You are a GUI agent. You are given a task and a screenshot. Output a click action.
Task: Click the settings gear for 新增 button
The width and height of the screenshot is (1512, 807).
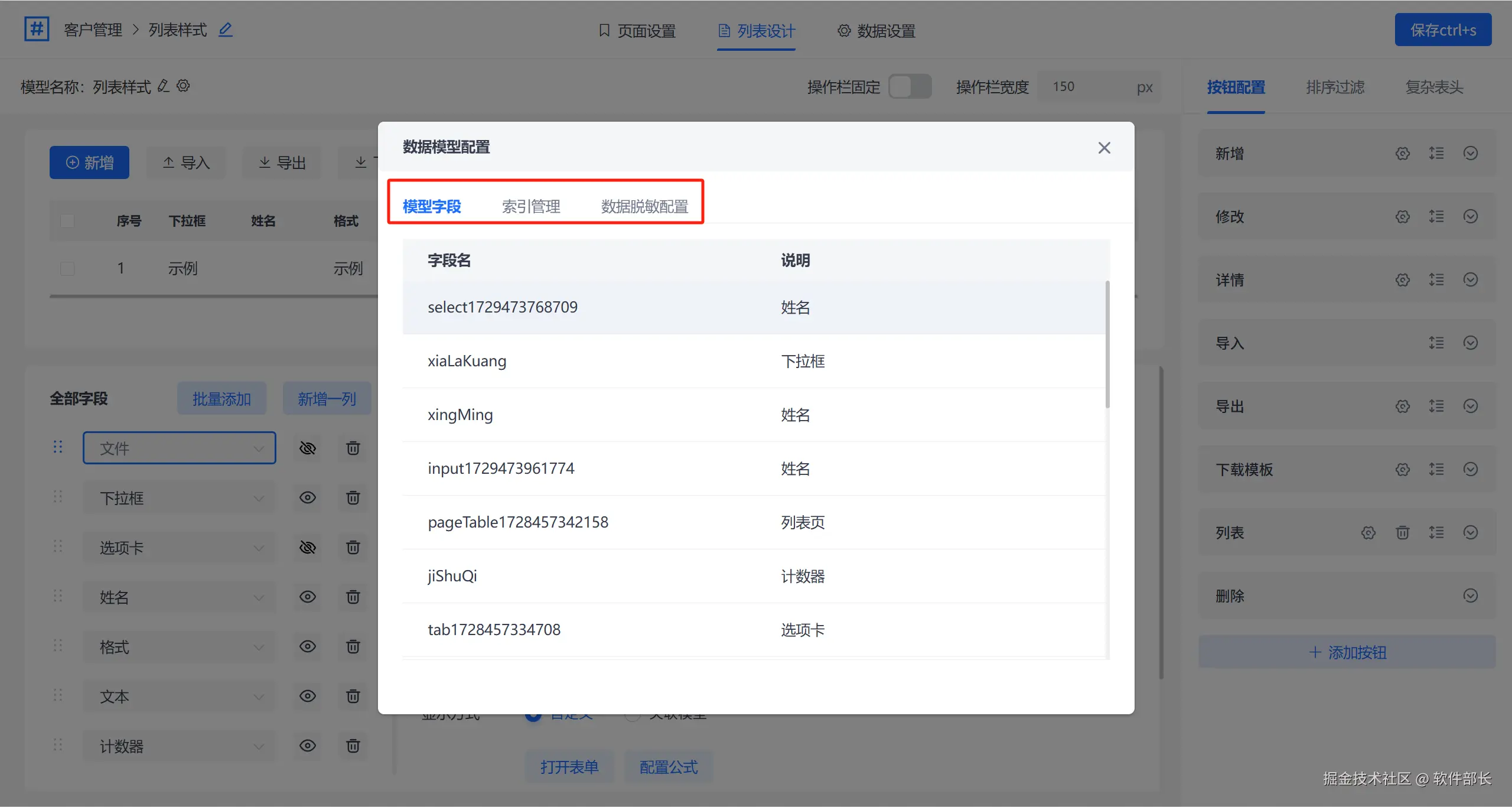[1402, 154]
